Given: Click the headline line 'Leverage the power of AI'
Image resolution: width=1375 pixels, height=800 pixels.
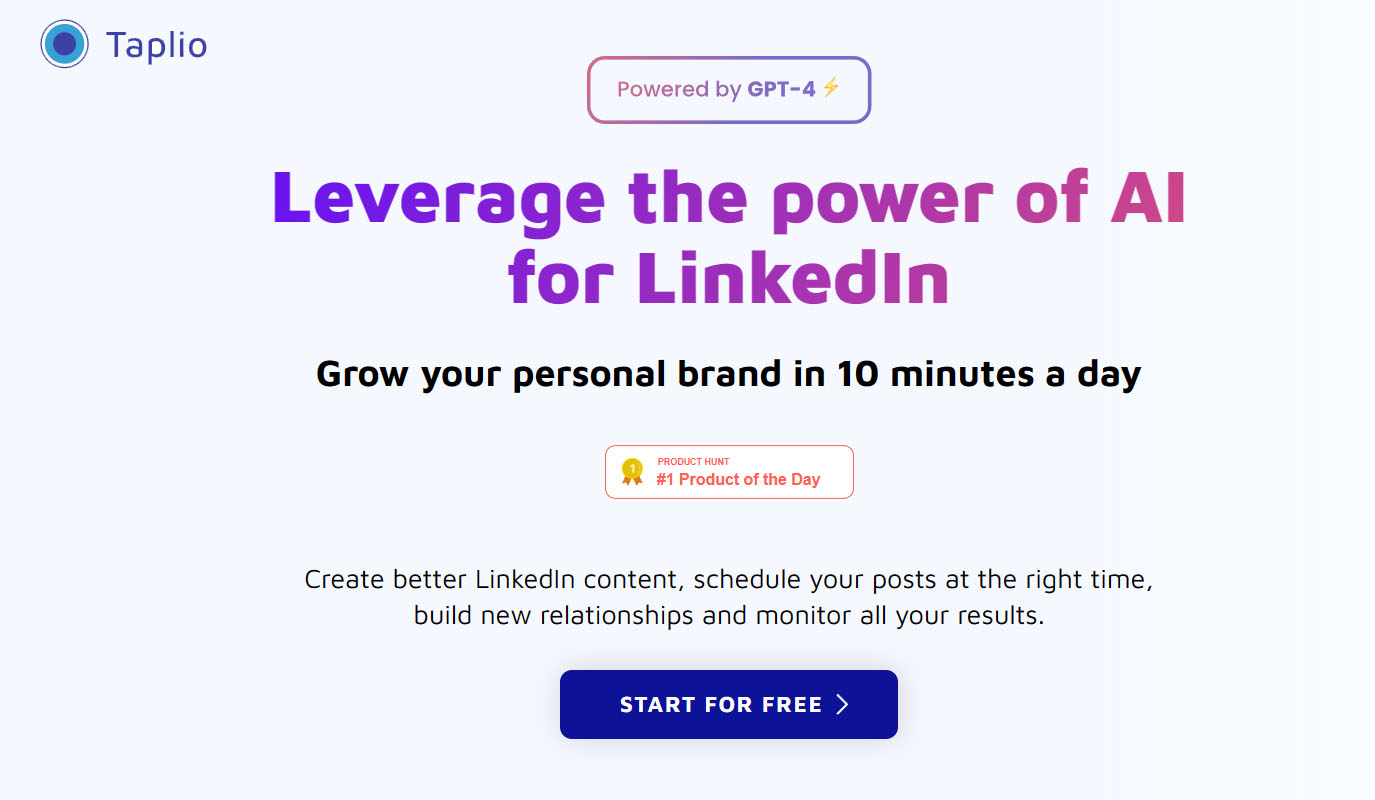Looking at the screenshot, I should 729,198.
